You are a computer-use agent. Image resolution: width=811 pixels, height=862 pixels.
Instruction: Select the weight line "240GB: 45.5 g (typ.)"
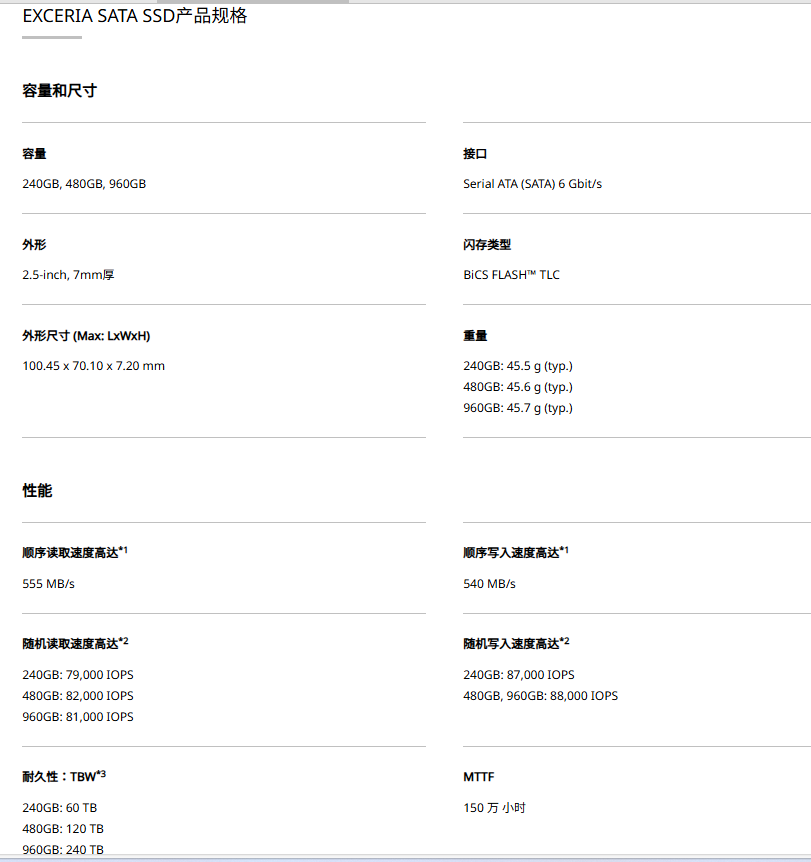[x=518, y=366]
